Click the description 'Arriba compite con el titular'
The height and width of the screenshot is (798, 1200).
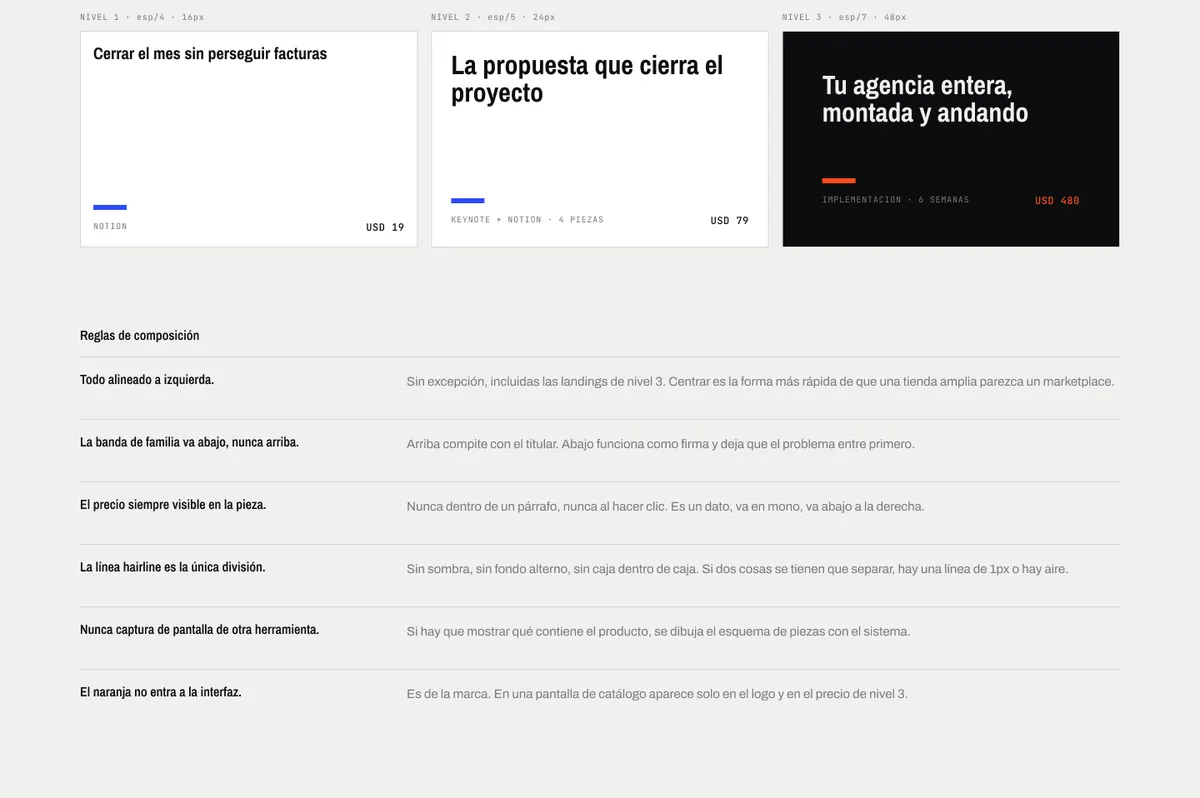coord(660,444)
